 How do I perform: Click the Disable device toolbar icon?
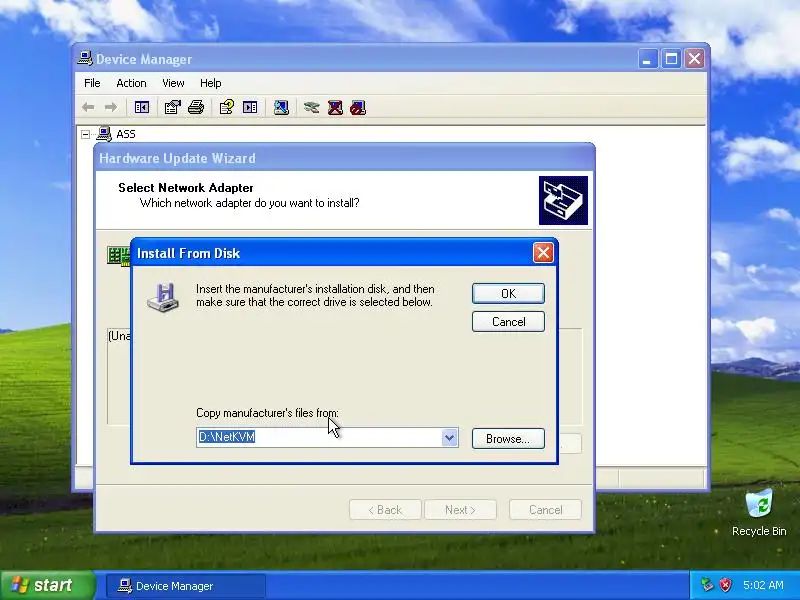point(358,107)
